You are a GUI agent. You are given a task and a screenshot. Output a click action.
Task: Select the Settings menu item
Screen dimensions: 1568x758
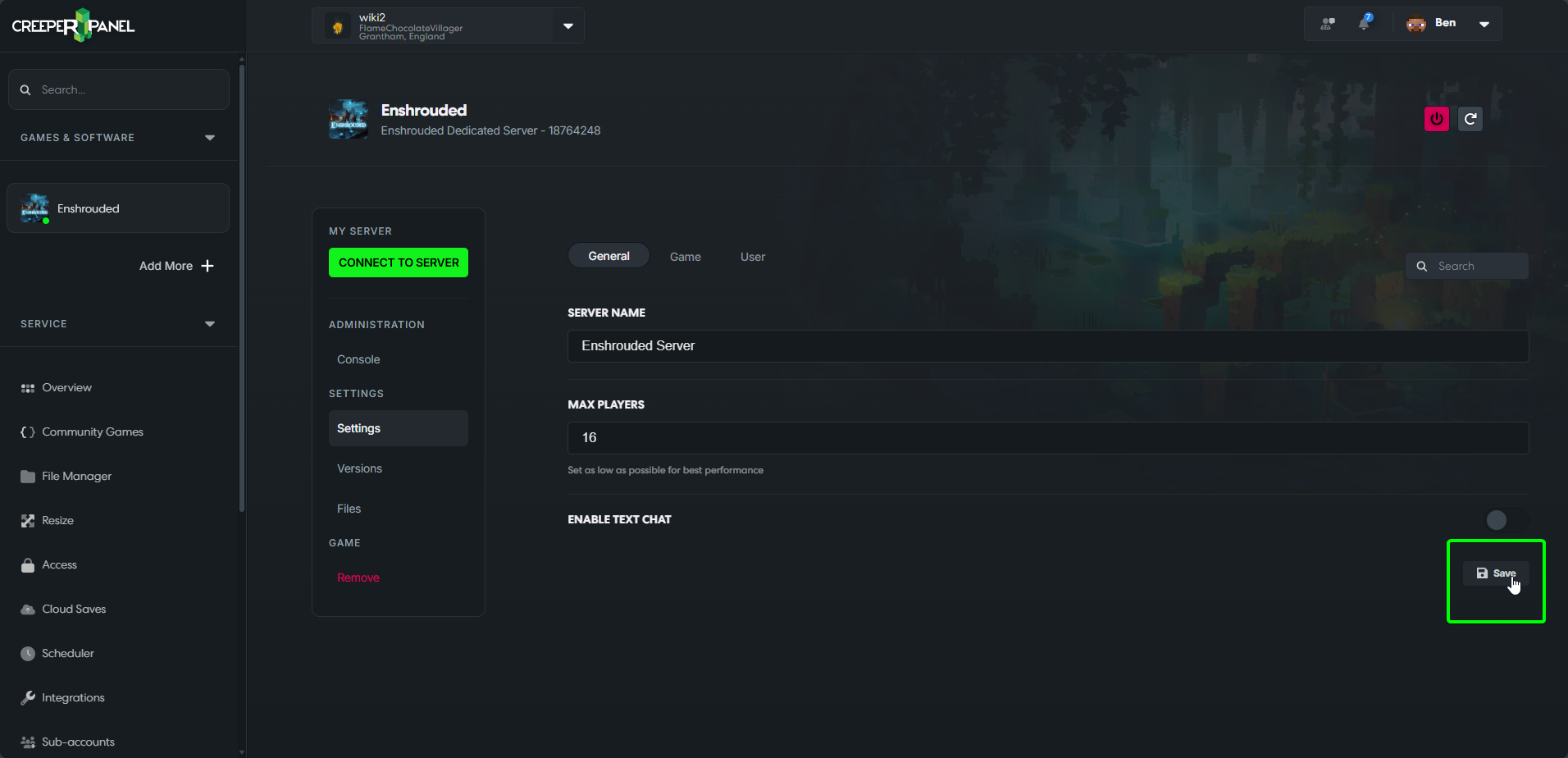399,428
